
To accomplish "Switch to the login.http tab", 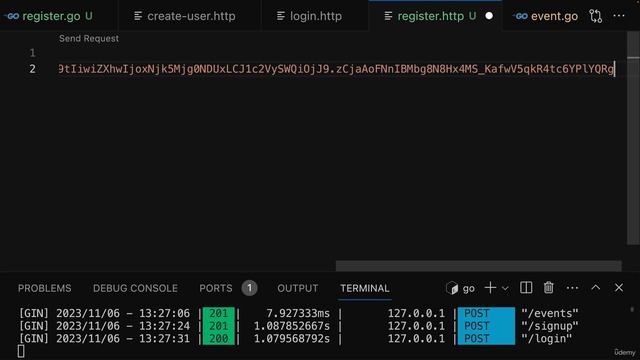I will click(315, 16).
